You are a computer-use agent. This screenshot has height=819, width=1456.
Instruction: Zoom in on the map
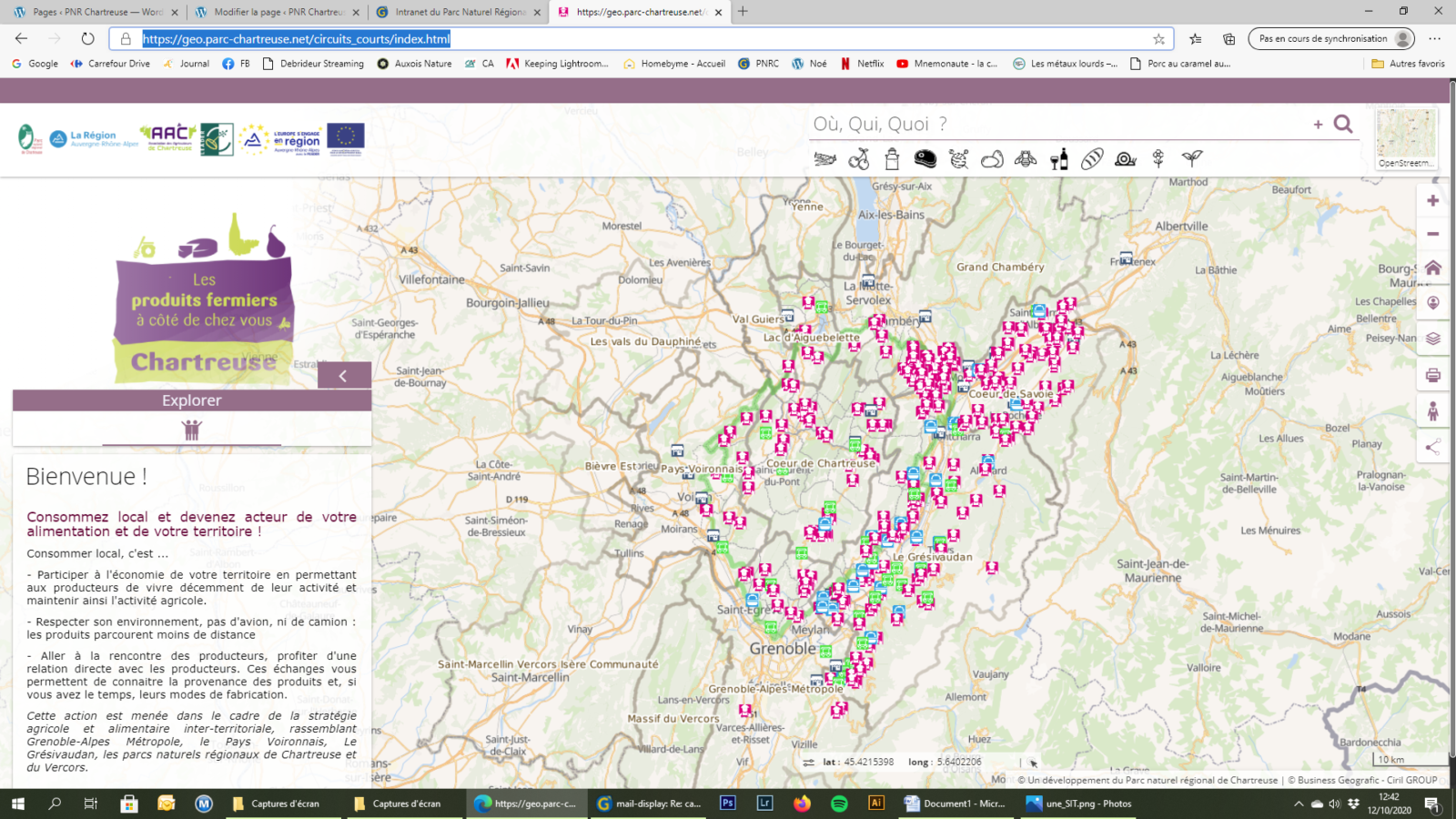[x=1432, y=201]
